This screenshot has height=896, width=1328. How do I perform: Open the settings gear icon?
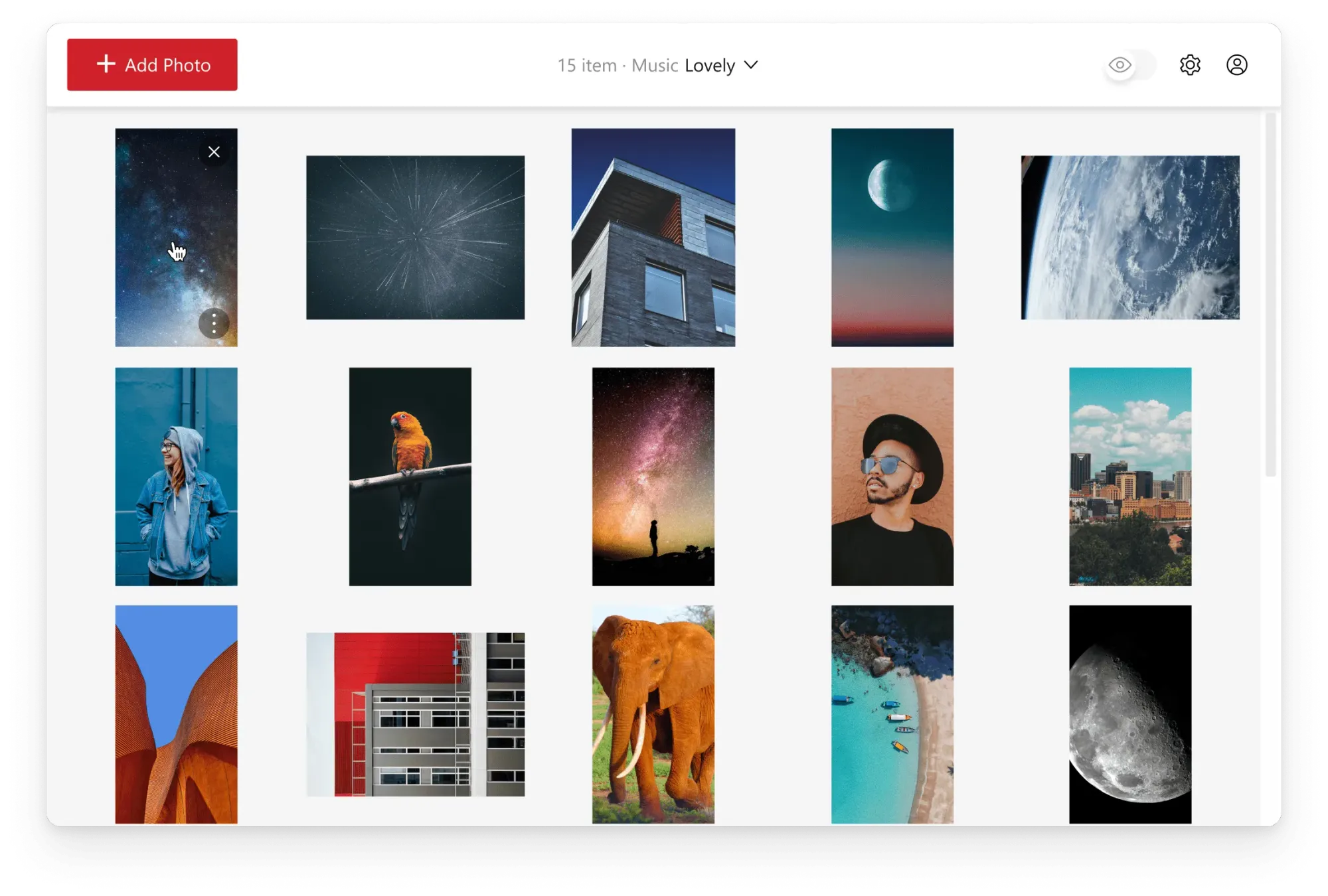1190,65
